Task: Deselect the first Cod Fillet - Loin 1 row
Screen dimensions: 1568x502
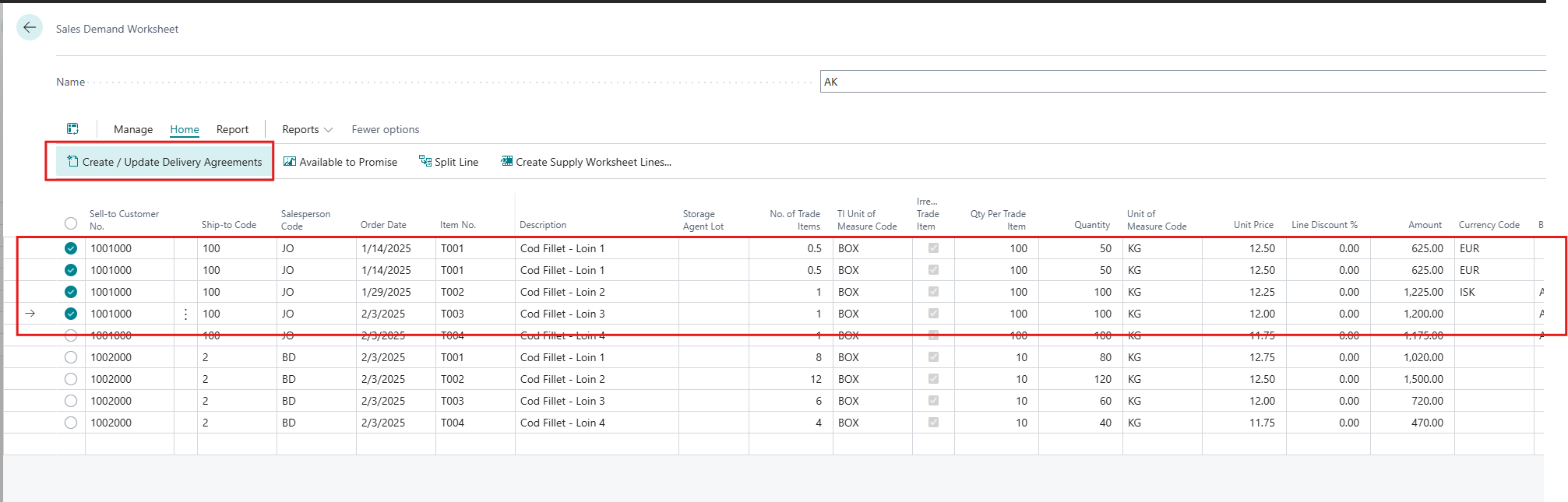Action: (71, 248)
